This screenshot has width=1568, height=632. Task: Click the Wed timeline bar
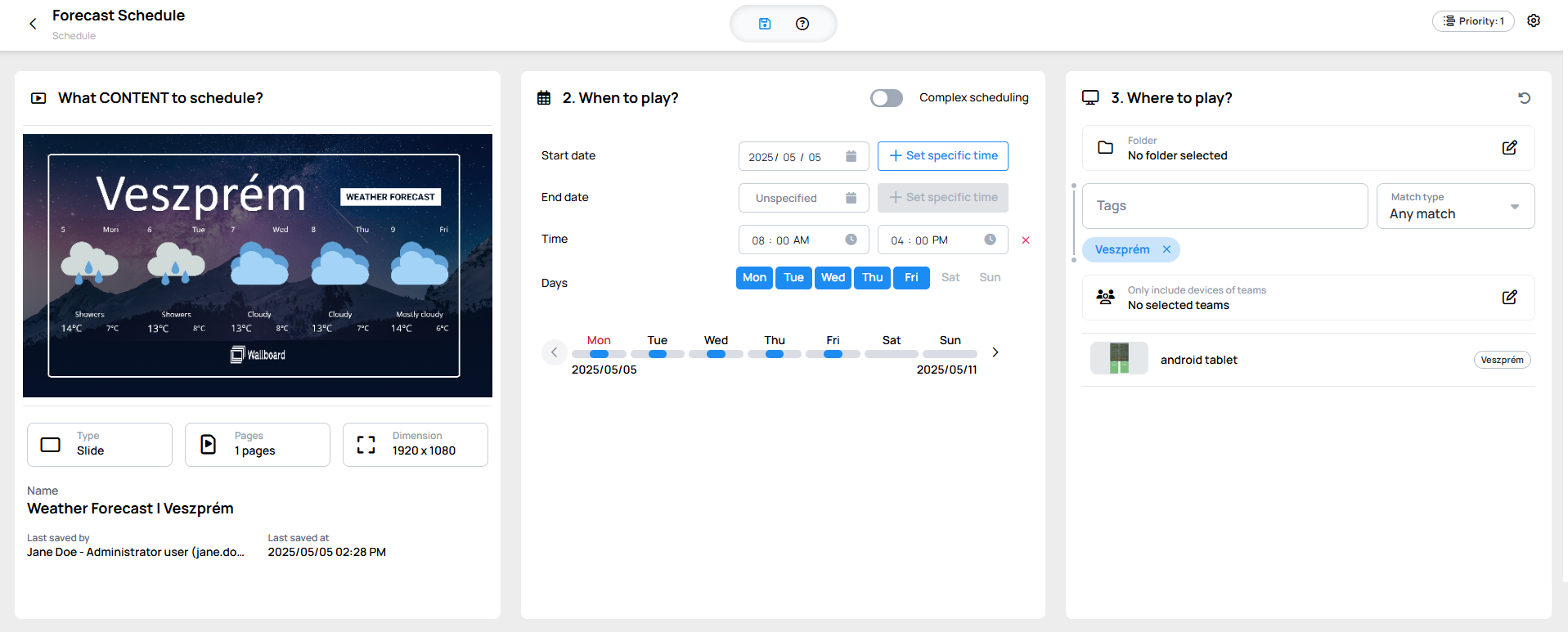coord(716,354)
